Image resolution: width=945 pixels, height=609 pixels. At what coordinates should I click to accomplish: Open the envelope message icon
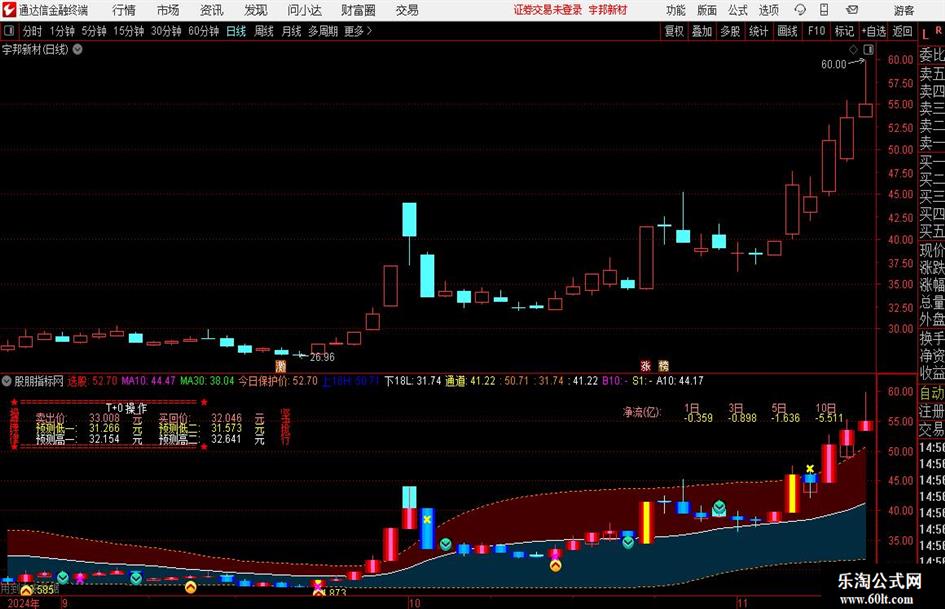pyautogui.click(x=852, y=10)
